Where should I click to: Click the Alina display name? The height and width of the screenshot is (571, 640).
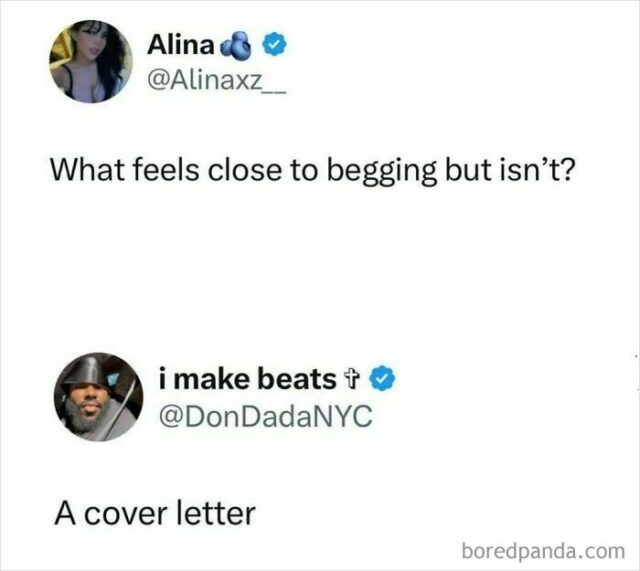(181, 44)
